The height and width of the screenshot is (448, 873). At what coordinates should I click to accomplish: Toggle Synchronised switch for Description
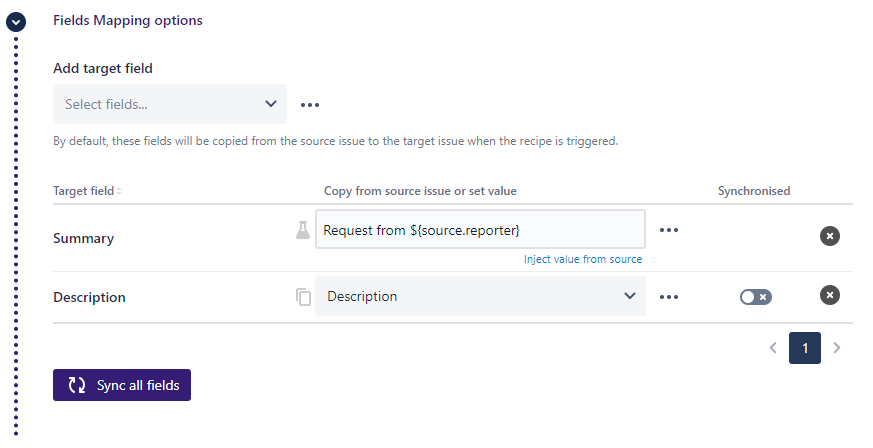coord(756,296)
